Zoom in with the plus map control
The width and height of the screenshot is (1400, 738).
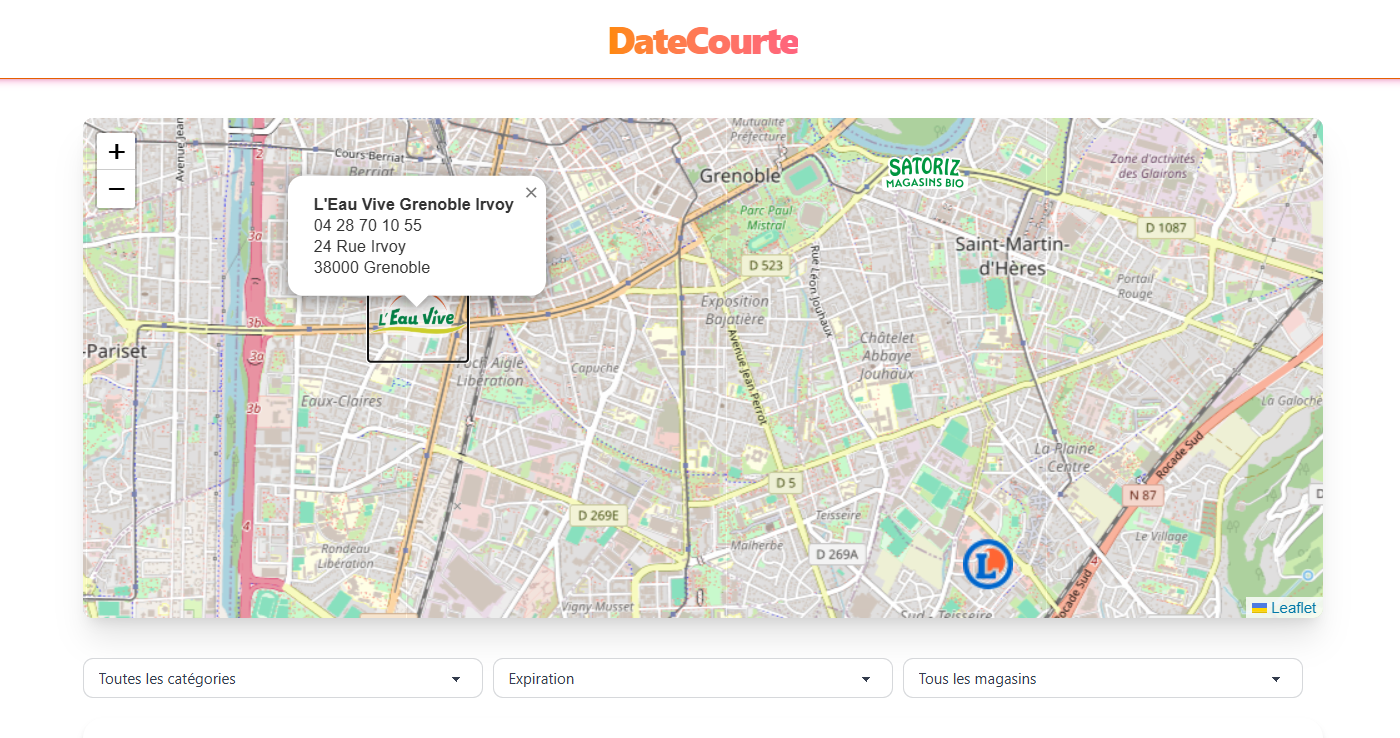[x=115, y=150]
